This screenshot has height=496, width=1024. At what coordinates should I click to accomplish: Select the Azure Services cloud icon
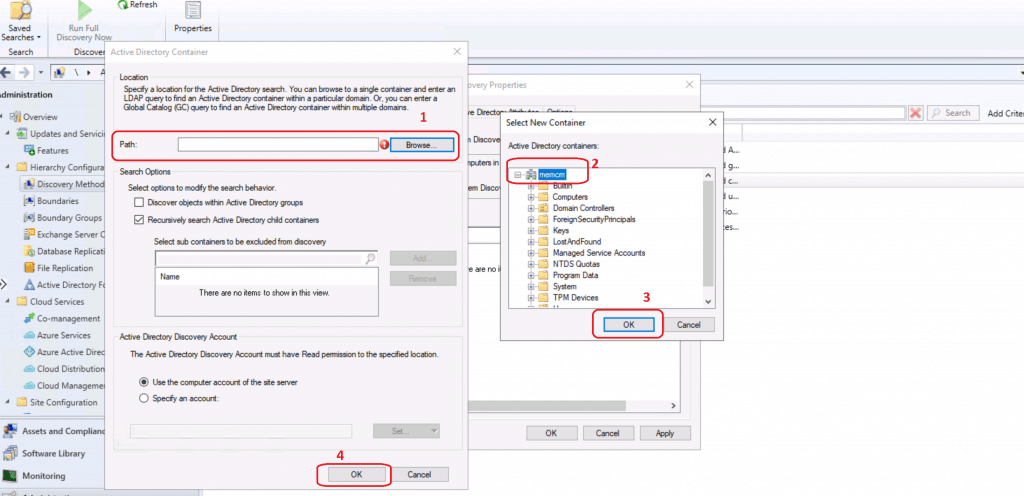coord(29,335)
